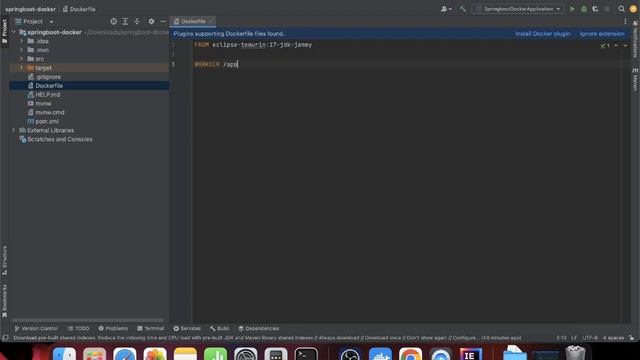Image resolution: width=640 pixels, height=360 pixels.
Task: Open Terminal app from the dock
Action: tap(306, 354)
